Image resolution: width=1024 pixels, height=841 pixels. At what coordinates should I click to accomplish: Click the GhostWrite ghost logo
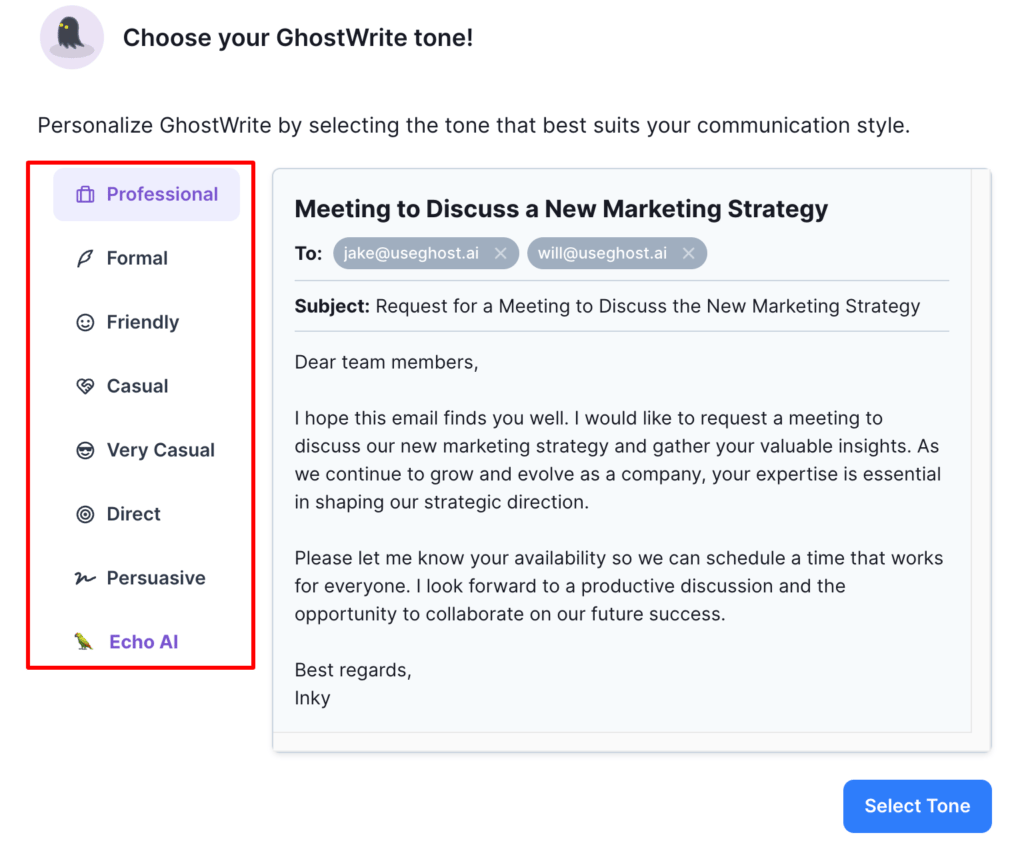tap(71, 37)
